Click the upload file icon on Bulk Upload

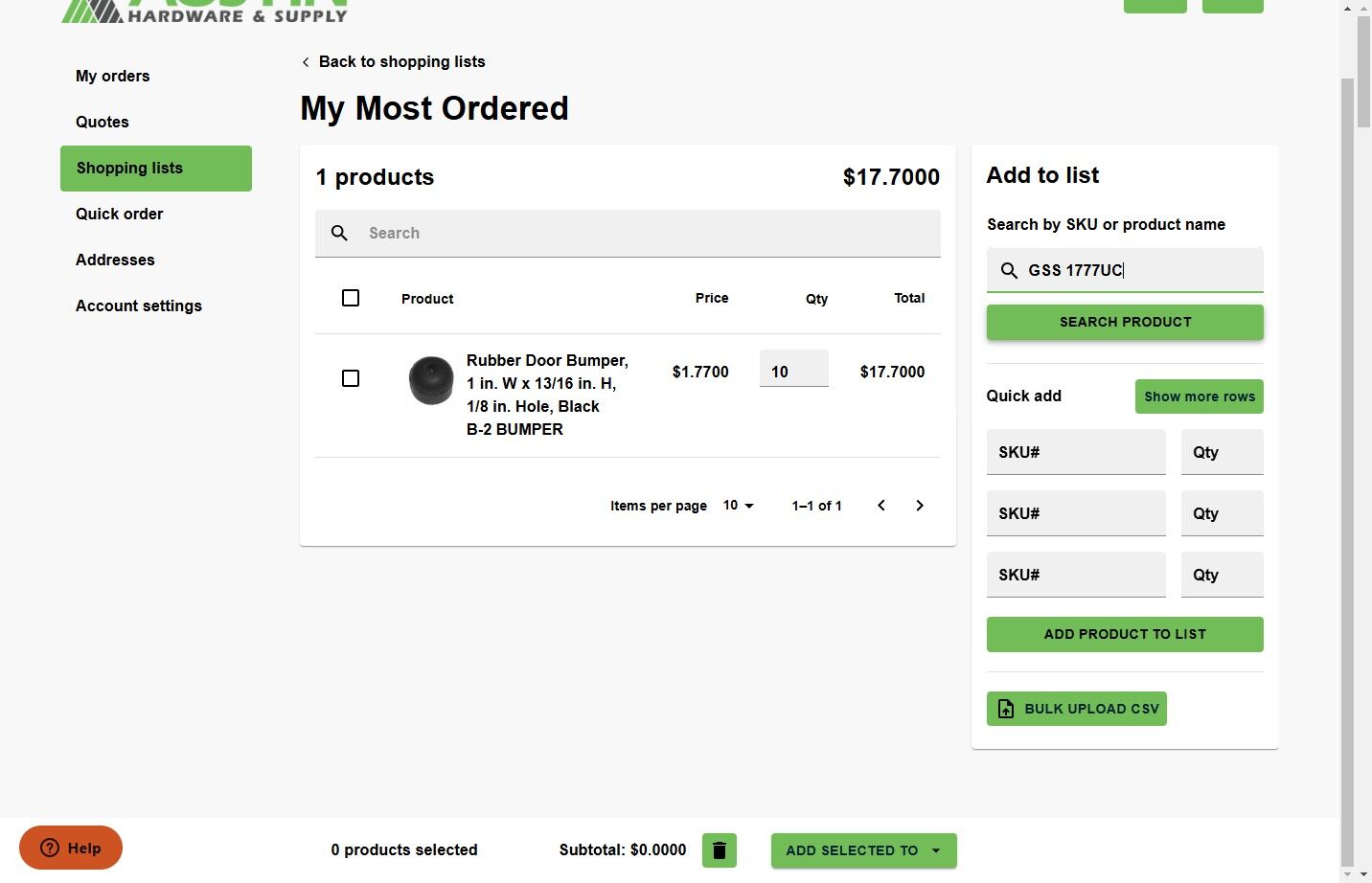point(1006,709)
